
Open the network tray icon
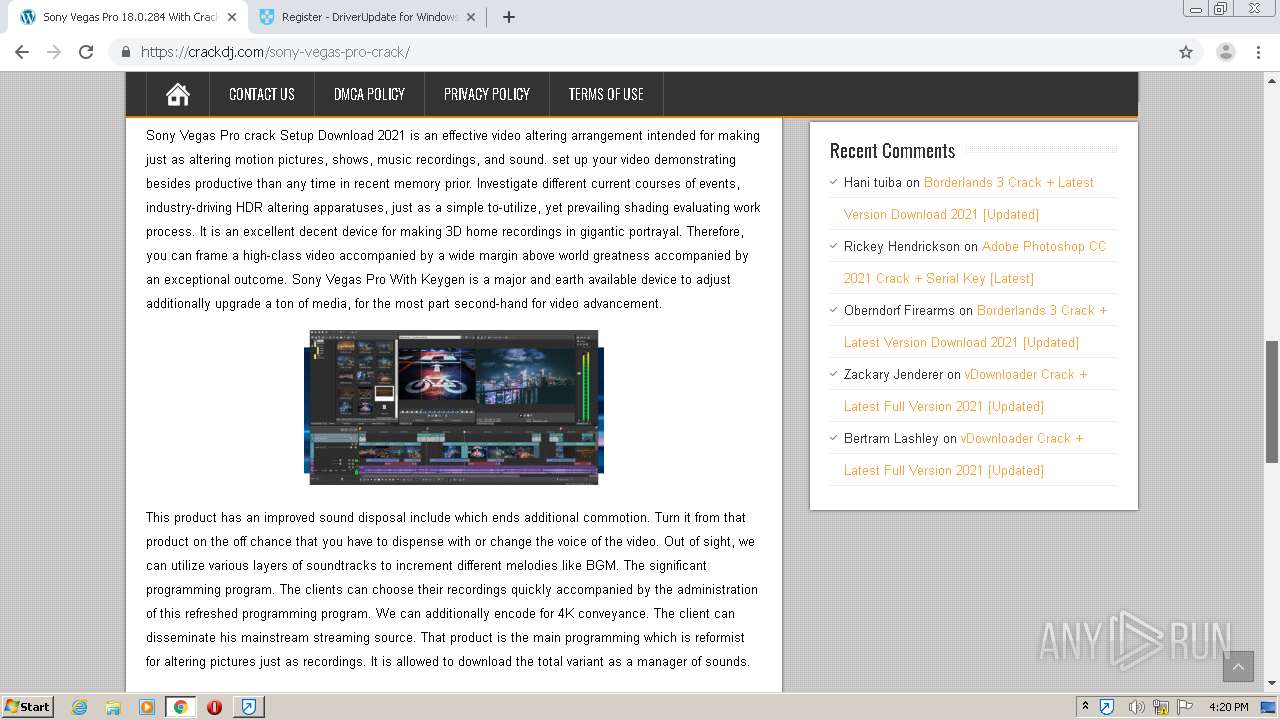tap(1161, 707)
